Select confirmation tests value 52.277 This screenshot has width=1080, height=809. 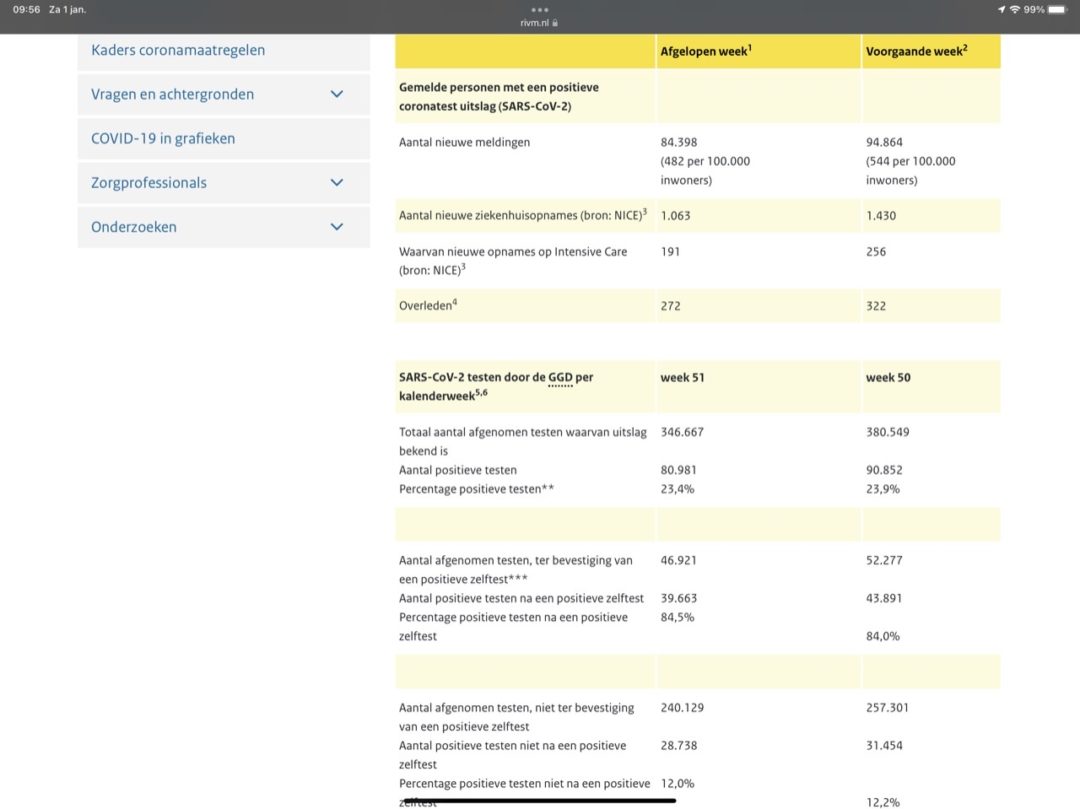pyautogui.click(x=884, y=560)
